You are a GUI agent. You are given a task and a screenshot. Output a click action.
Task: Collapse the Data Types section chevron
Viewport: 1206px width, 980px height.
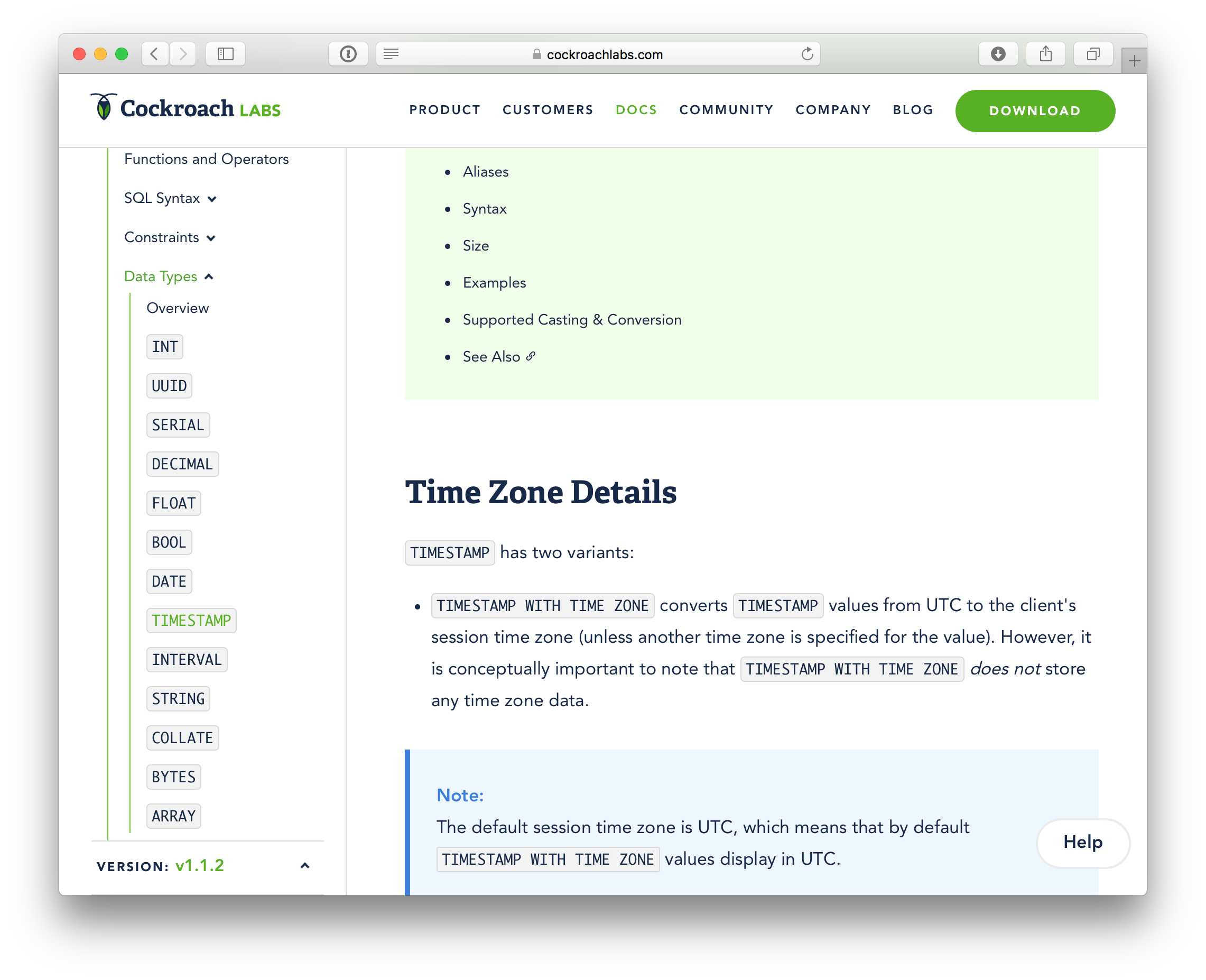click(x=209, y=276)
